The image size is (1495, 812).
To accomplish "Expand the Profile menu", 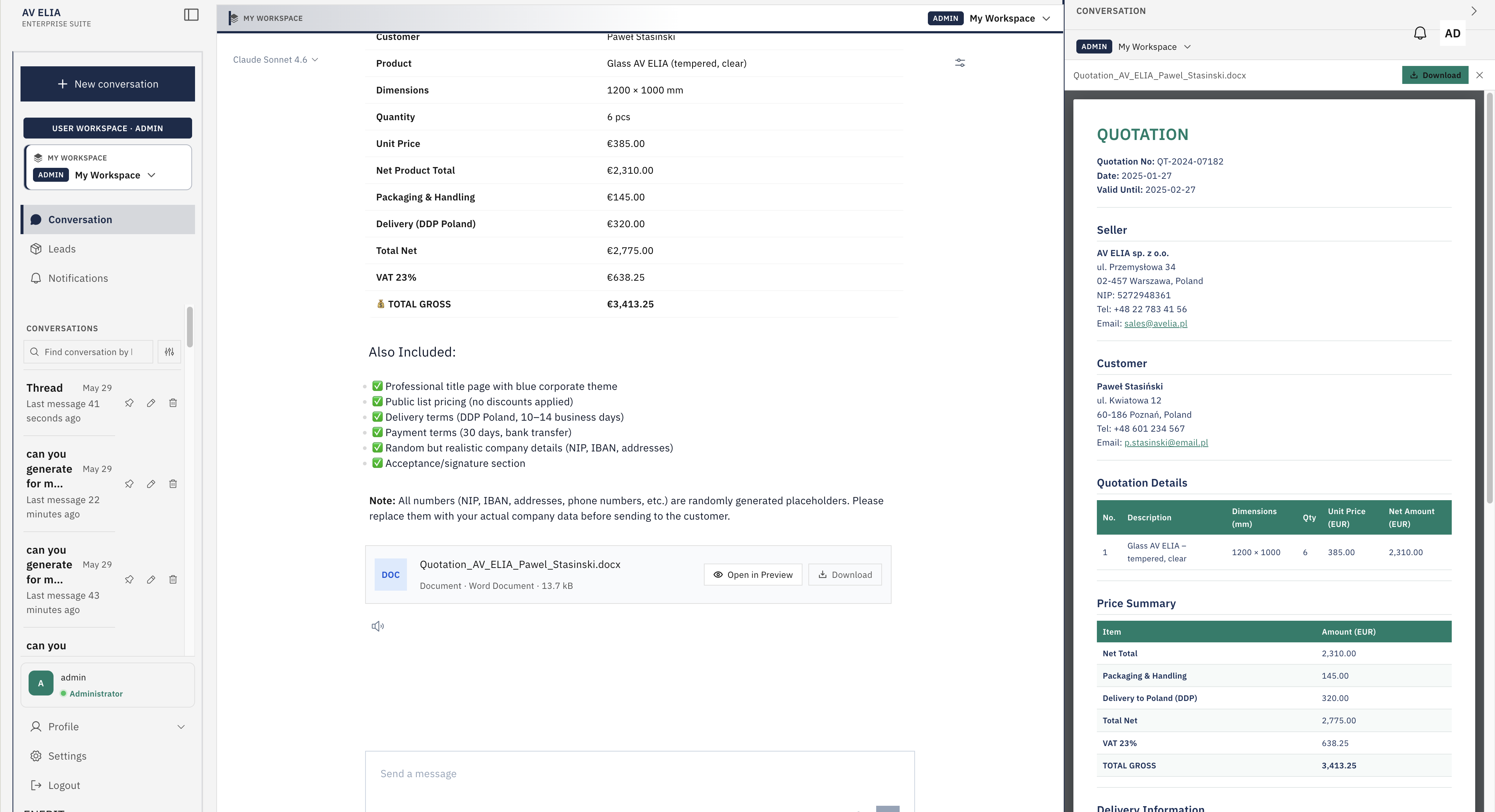I will [108, 727].
